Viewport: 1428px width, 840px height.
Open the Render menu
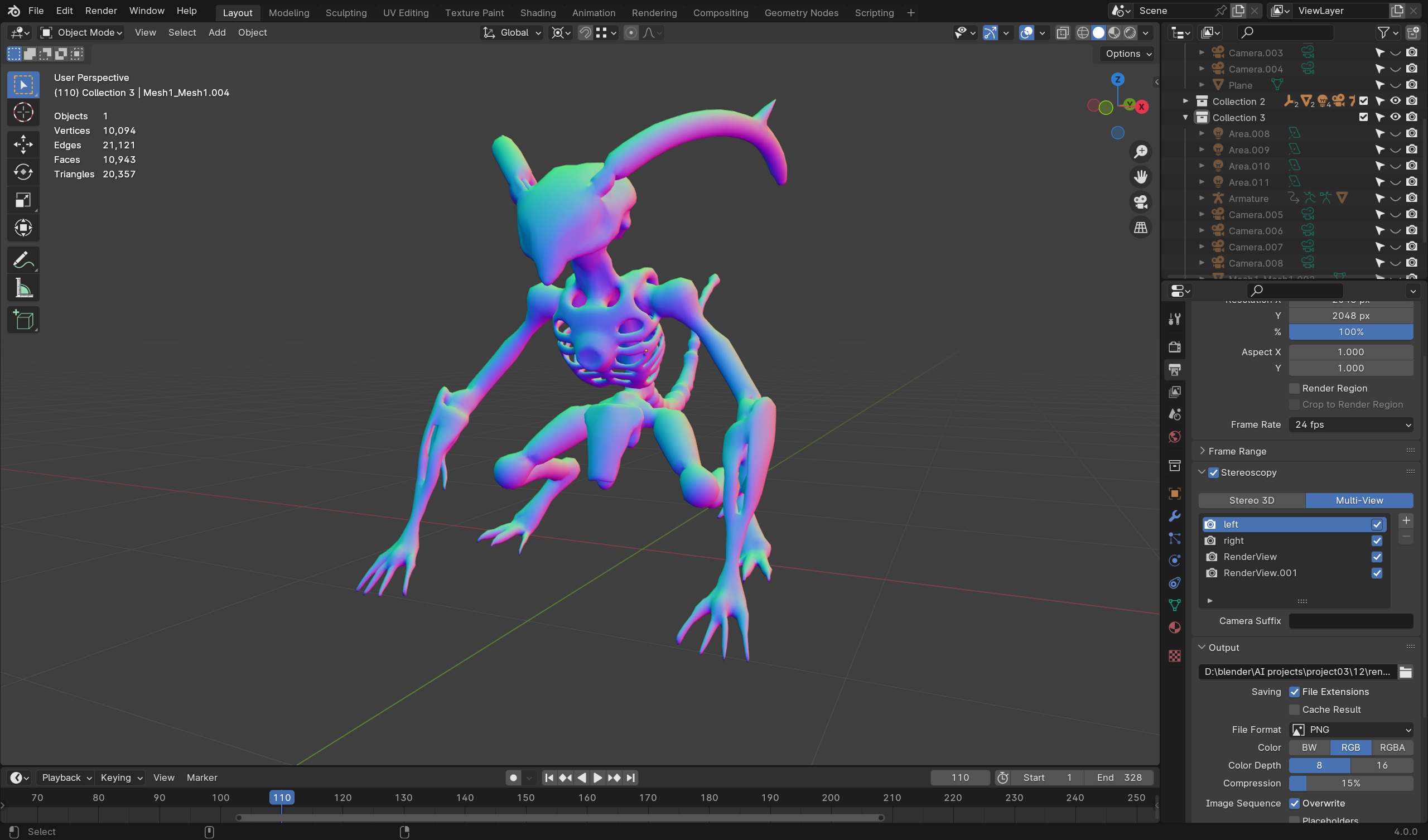pyautogui.click(x=101, y=11)
